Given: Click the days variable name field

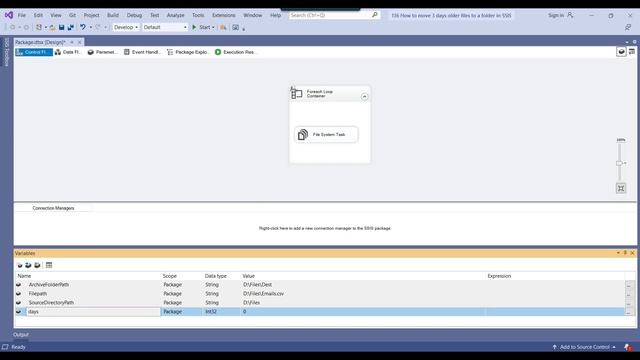Looking at the screenshot, I should [x=93, y=311].
